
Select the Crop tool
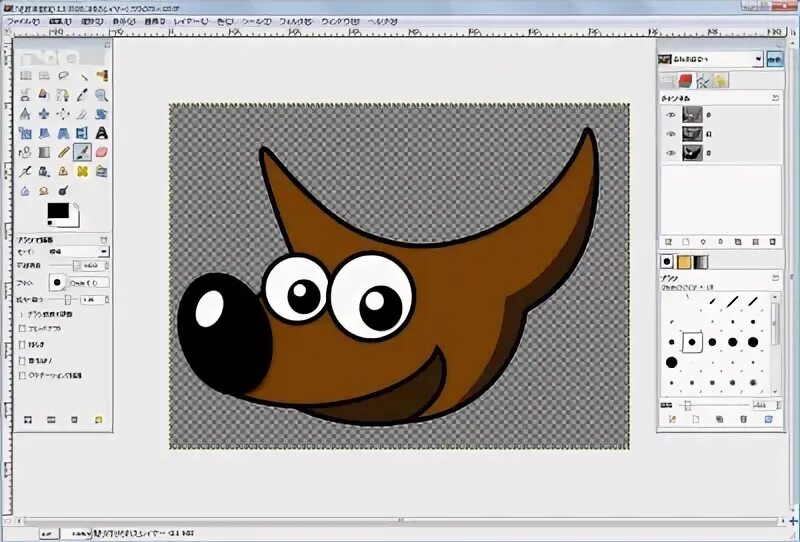(83, 114)
